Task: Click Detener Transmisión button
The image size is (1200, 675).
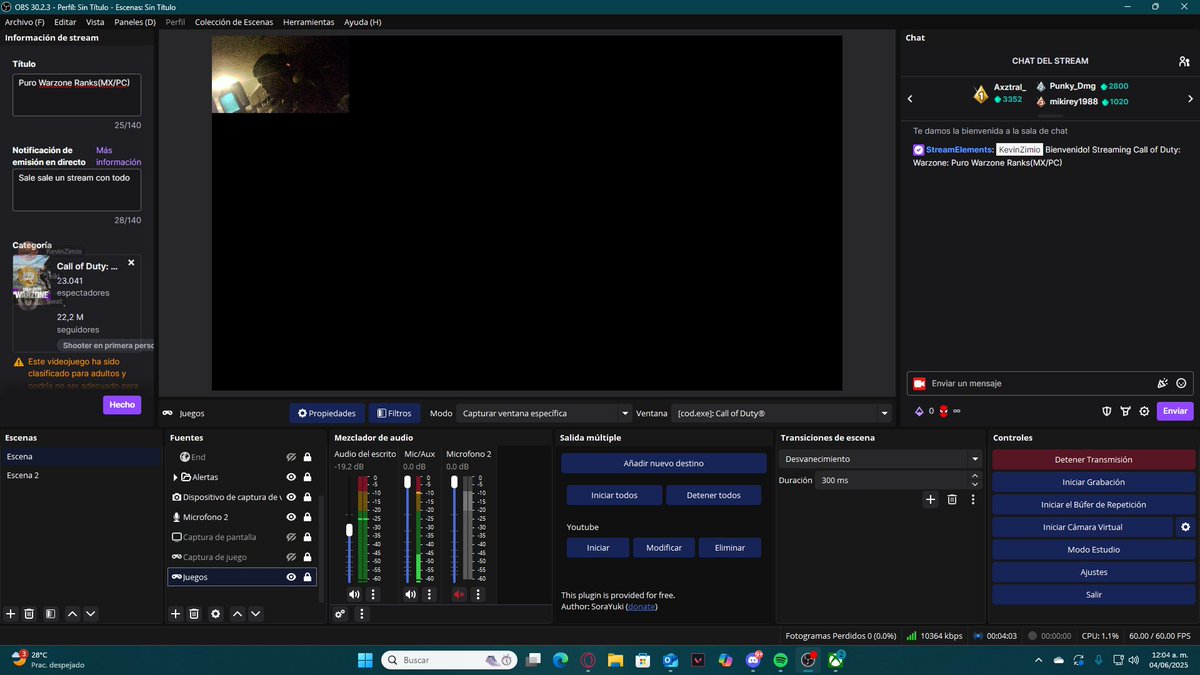Action: 1094,460
